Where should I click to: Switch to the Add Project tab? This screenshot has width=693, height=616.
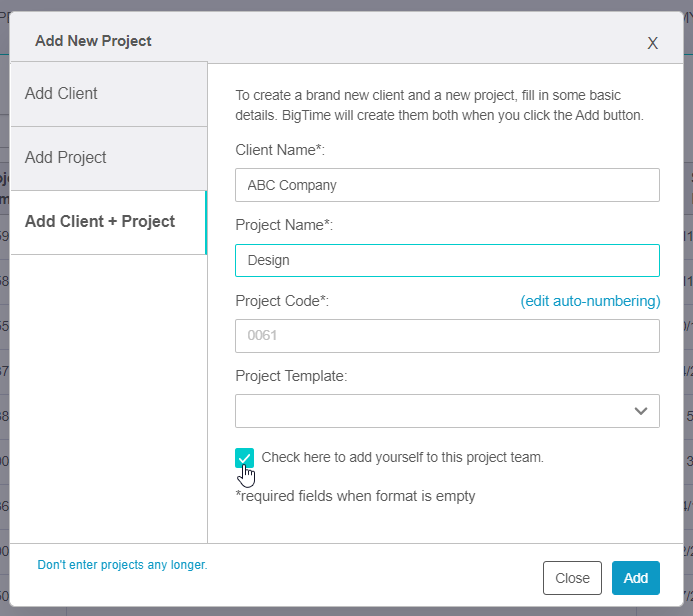click(108, 158)
